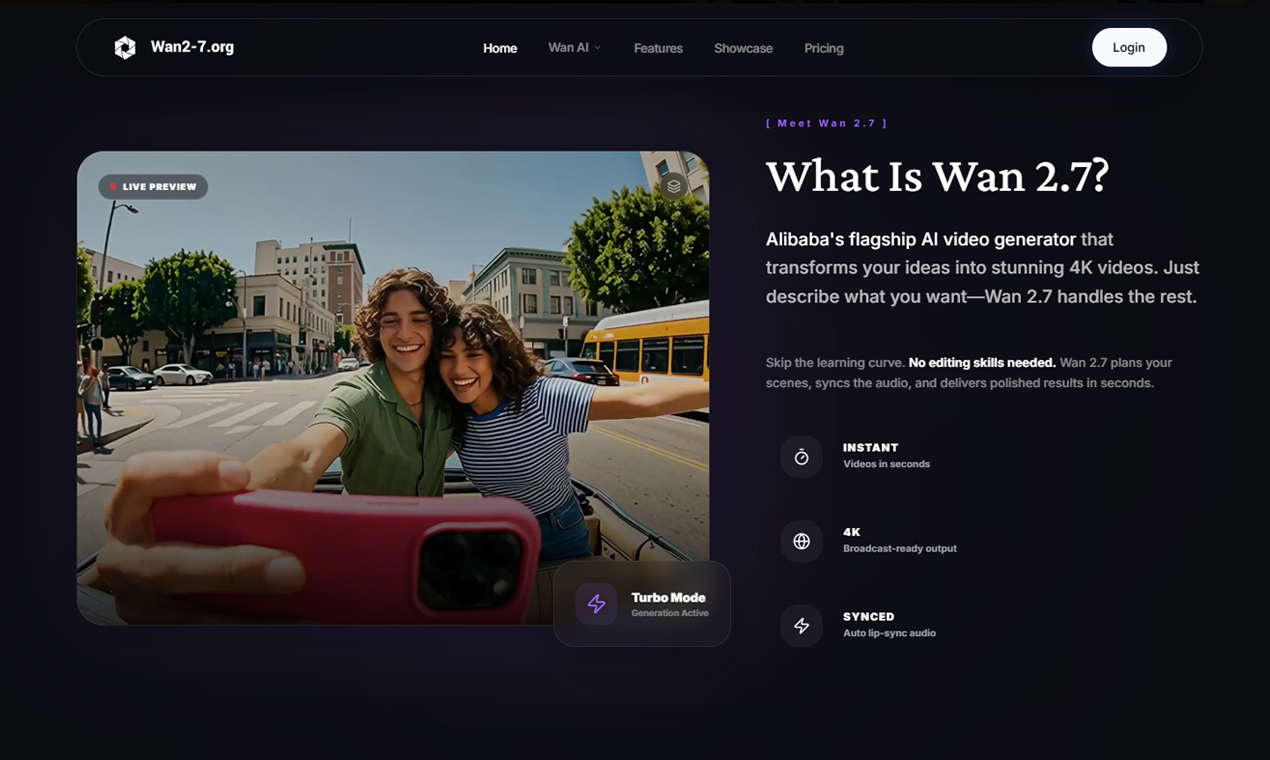
Task: Click the chevron arrow next to Wan AI
Action: (x=598, y=48)
